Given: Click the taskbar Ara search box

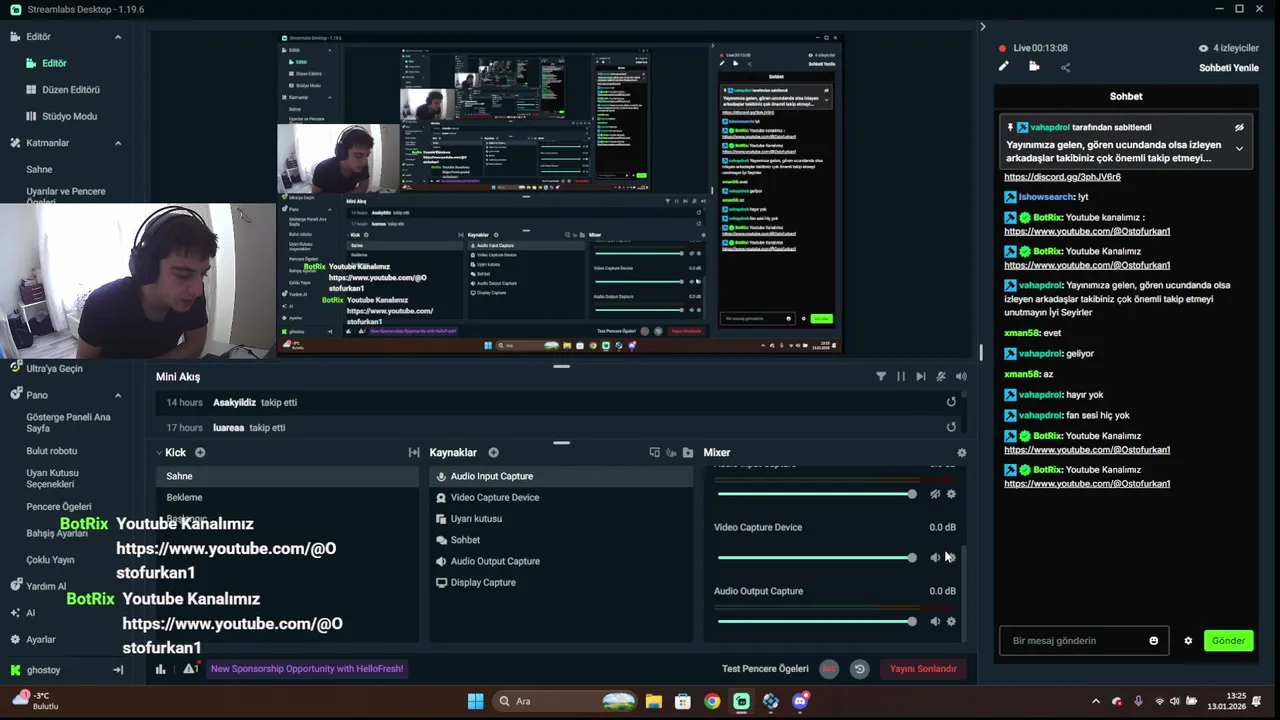Looking at the screenshot, I should click(566, 701).
